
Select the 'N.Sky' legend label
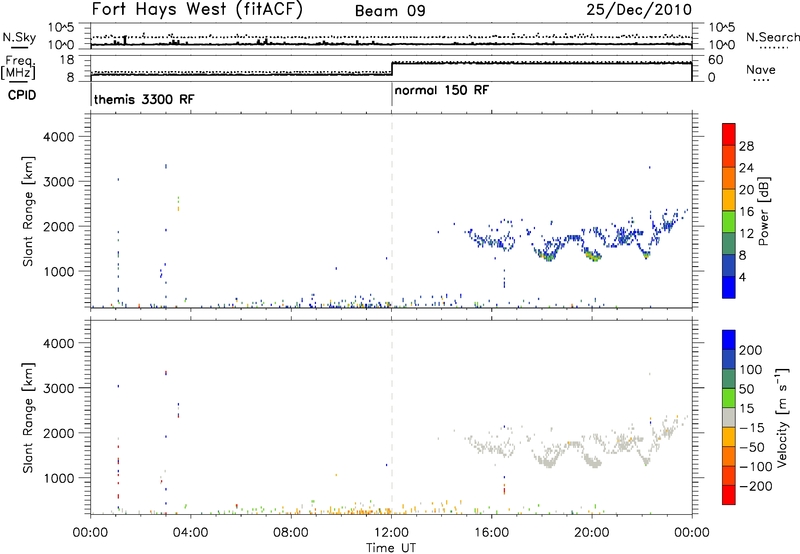19,37
